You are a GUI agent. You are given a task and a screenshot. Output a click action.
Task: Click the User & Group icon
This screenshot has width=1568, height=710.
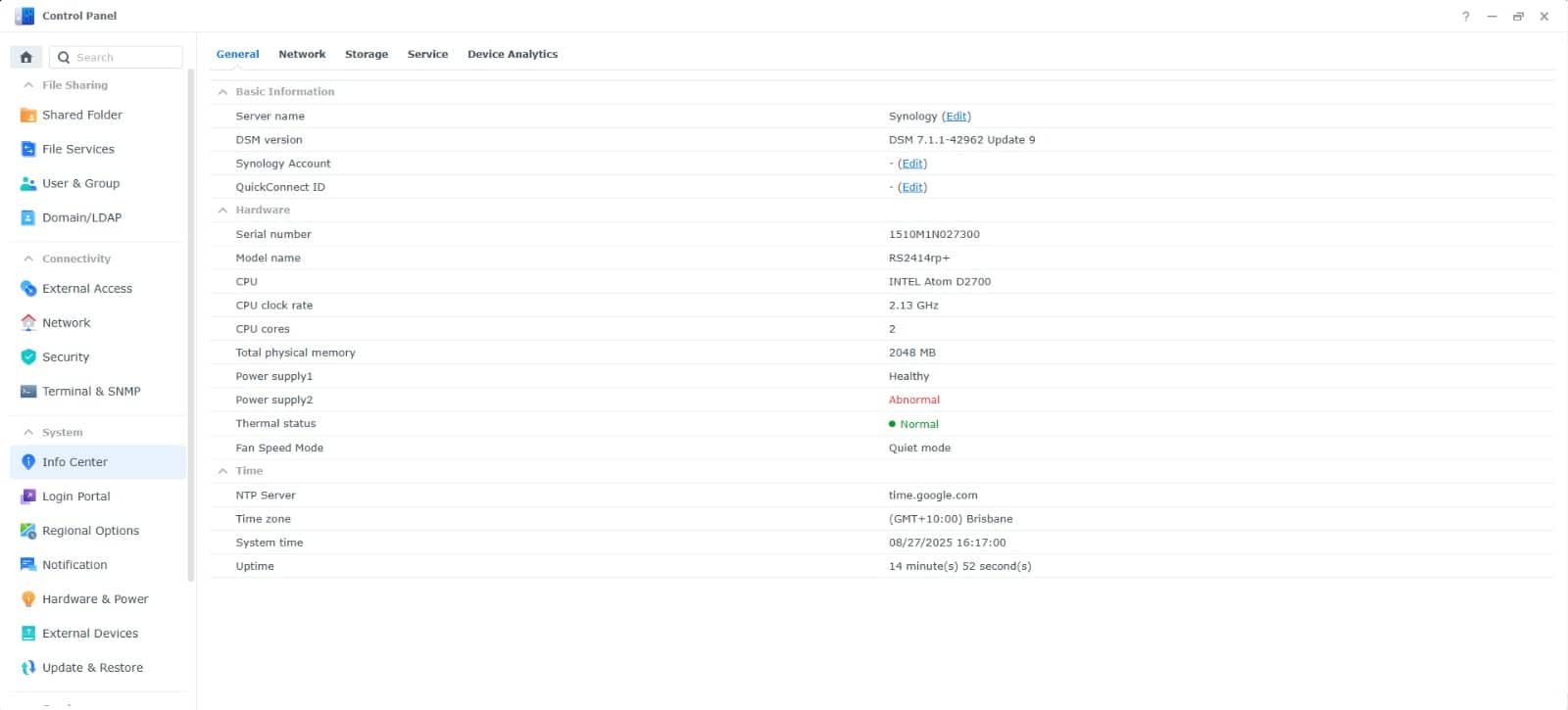(x=28, y=184)
